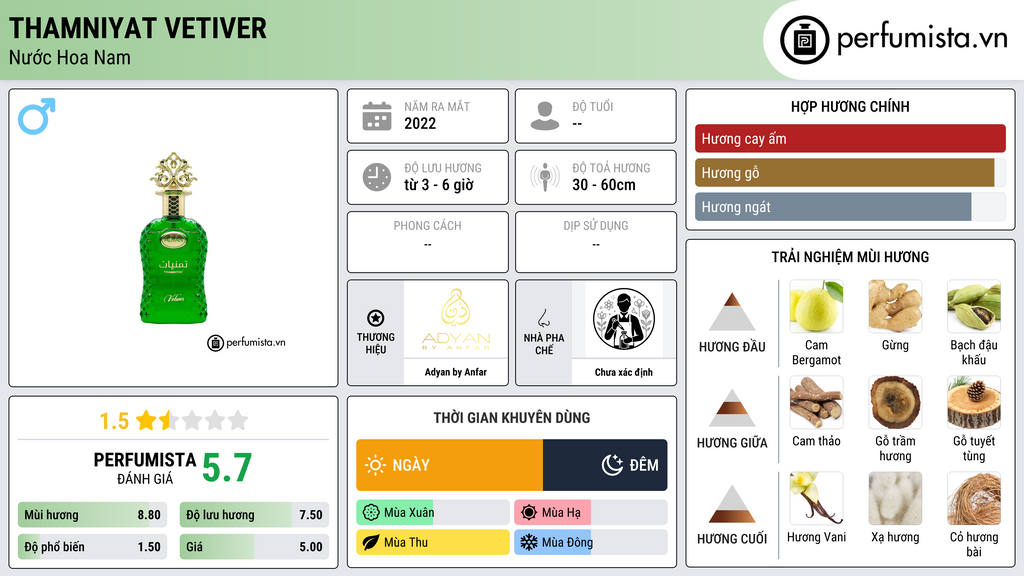Click the Adyan by Anfar brand name
The width and height of the screenshot is (1024, 576).
(456, 372)
